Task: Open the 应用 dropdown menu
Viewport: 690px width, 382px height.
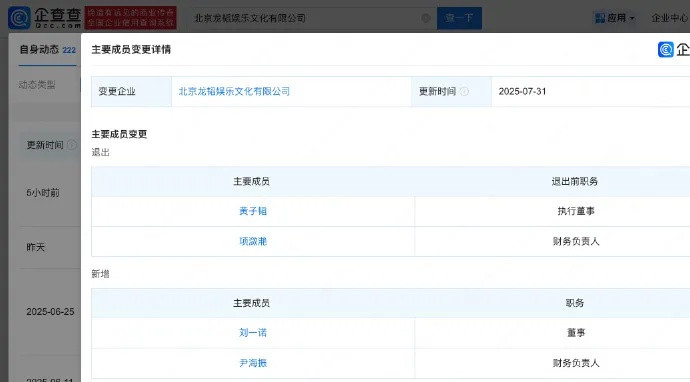Action: coord(615,18)
